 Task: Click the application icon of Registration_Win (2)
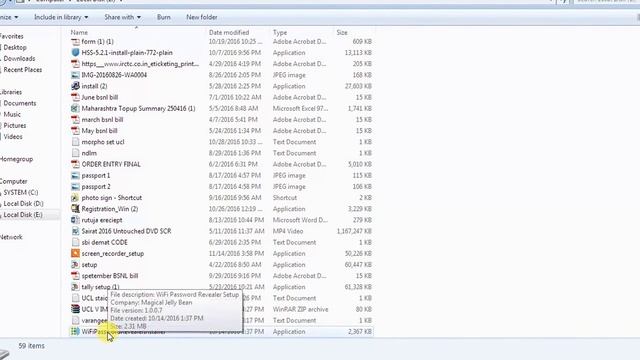[x=75, y=209]
